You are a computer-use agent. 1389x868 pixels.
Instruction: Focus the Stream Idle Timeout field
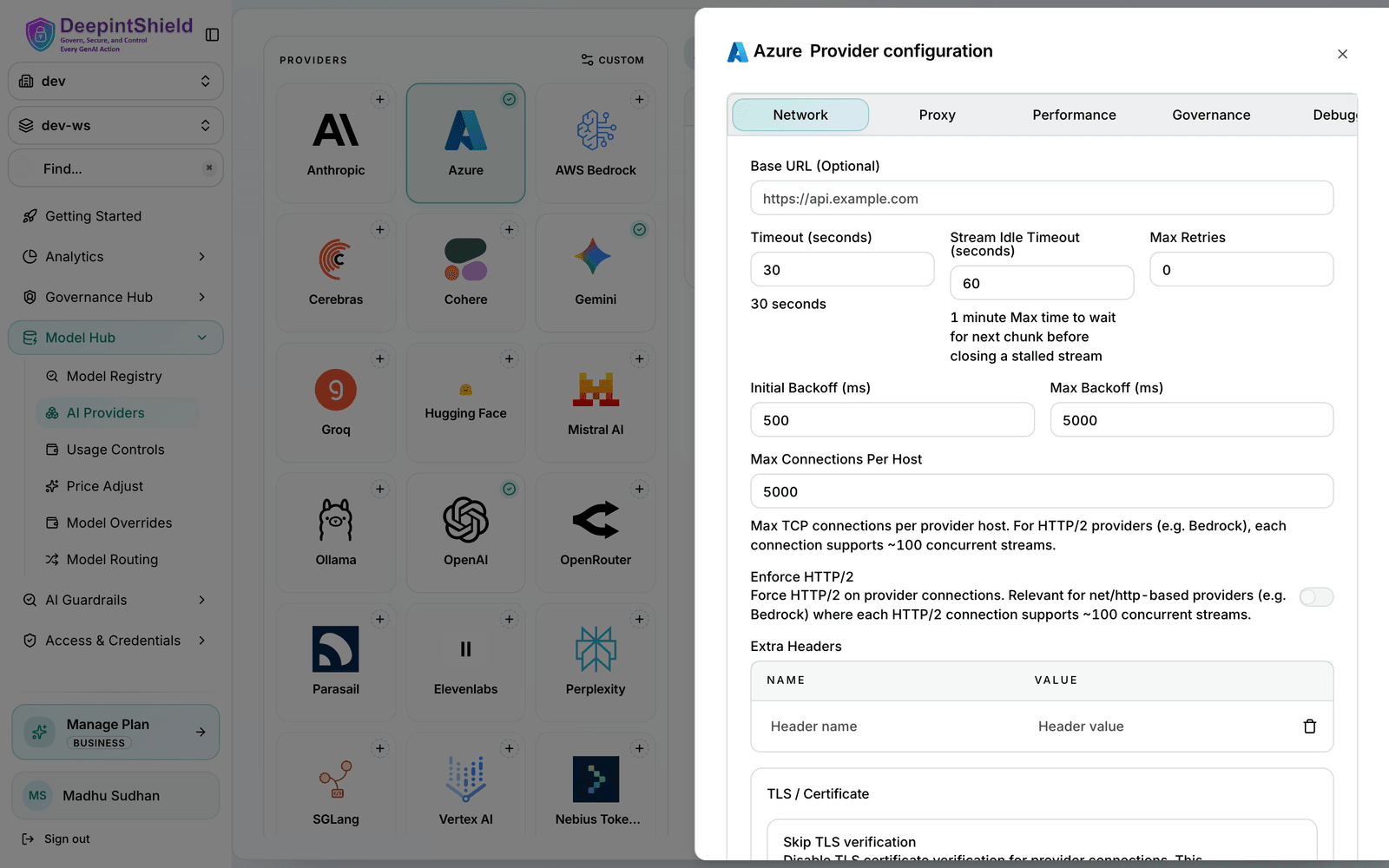click(x=1042, y=283)
